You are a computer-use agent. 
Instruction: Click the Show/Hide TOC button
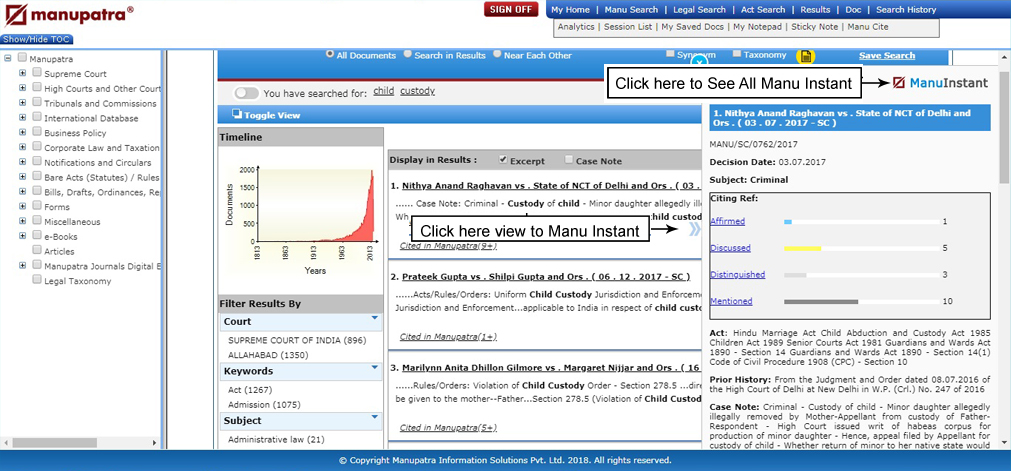(x=37, y=39)
